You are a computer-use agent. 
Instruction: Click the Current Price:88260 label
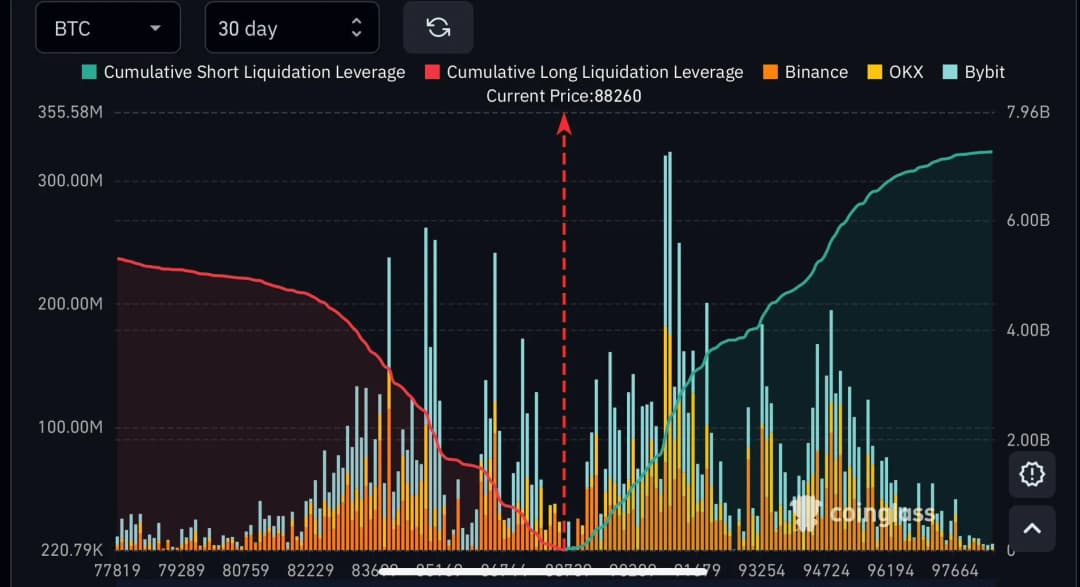coord(564,96)
